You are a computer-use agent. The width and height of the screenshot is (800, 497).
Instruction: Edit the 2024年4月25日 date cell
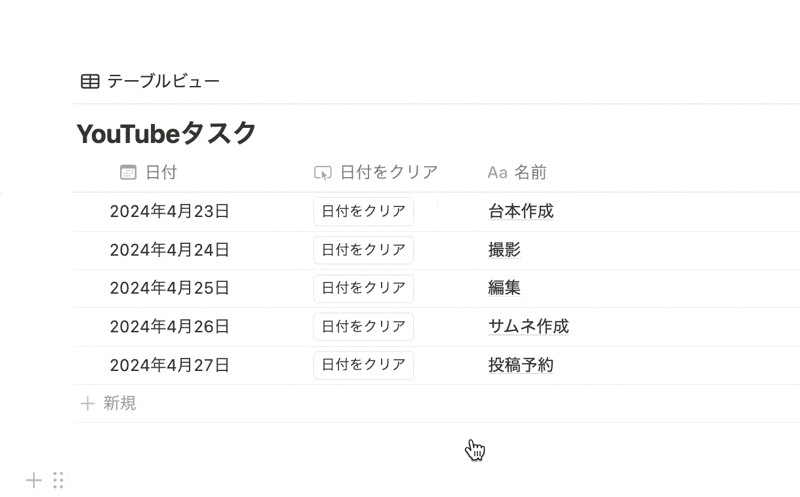[169, 288]
